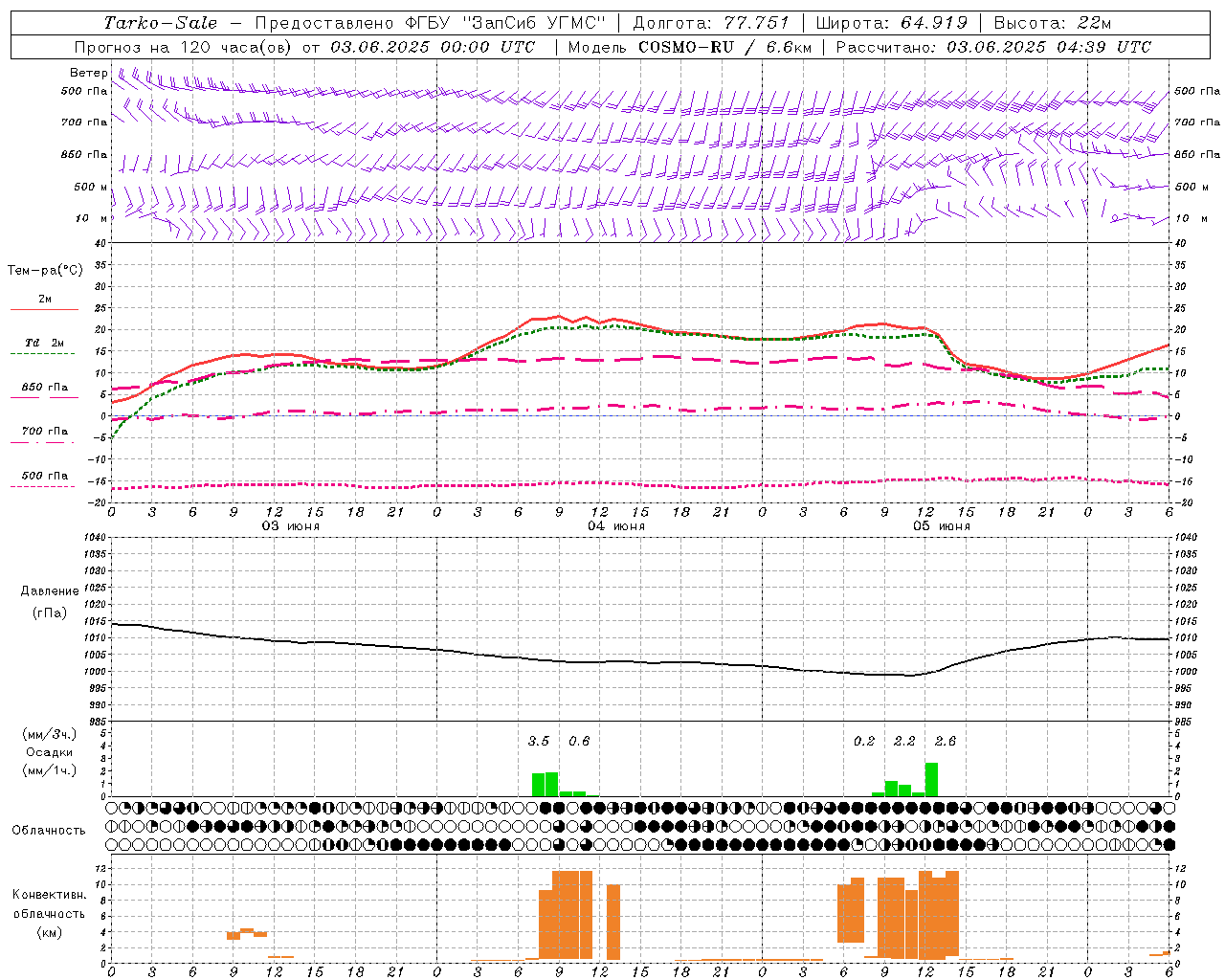The image size is (1225, 980).
Task: Click the "700 гПа" legend entry in temperature legend
Action: point(45,432)
